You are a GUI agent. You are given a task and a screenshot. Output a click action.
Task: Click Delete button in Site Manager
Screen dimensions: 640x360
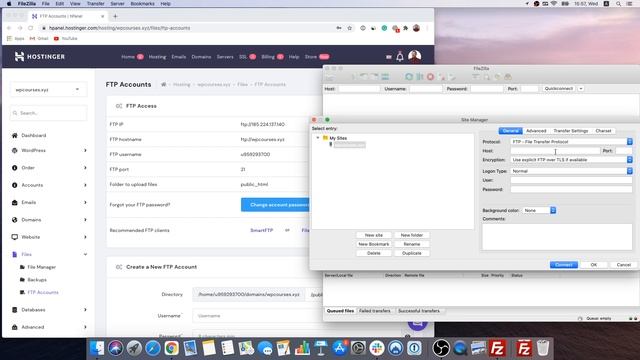[373, 253]
